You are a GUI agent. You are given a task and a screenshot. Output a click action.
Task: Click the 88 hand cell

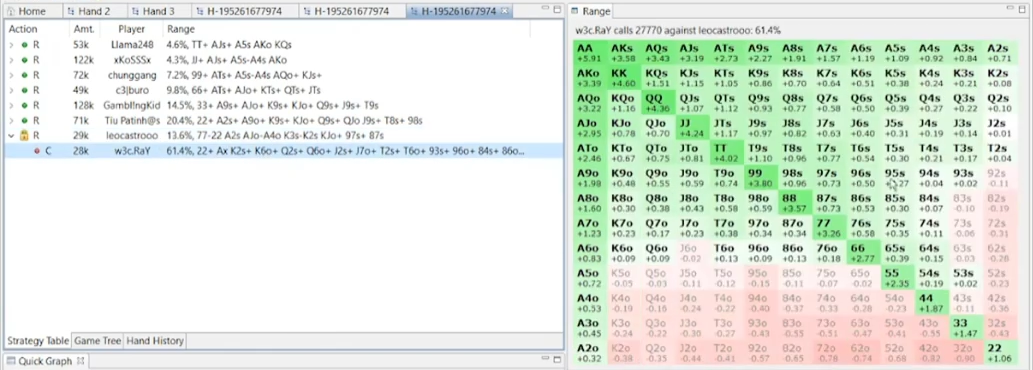tap(796, 202)
